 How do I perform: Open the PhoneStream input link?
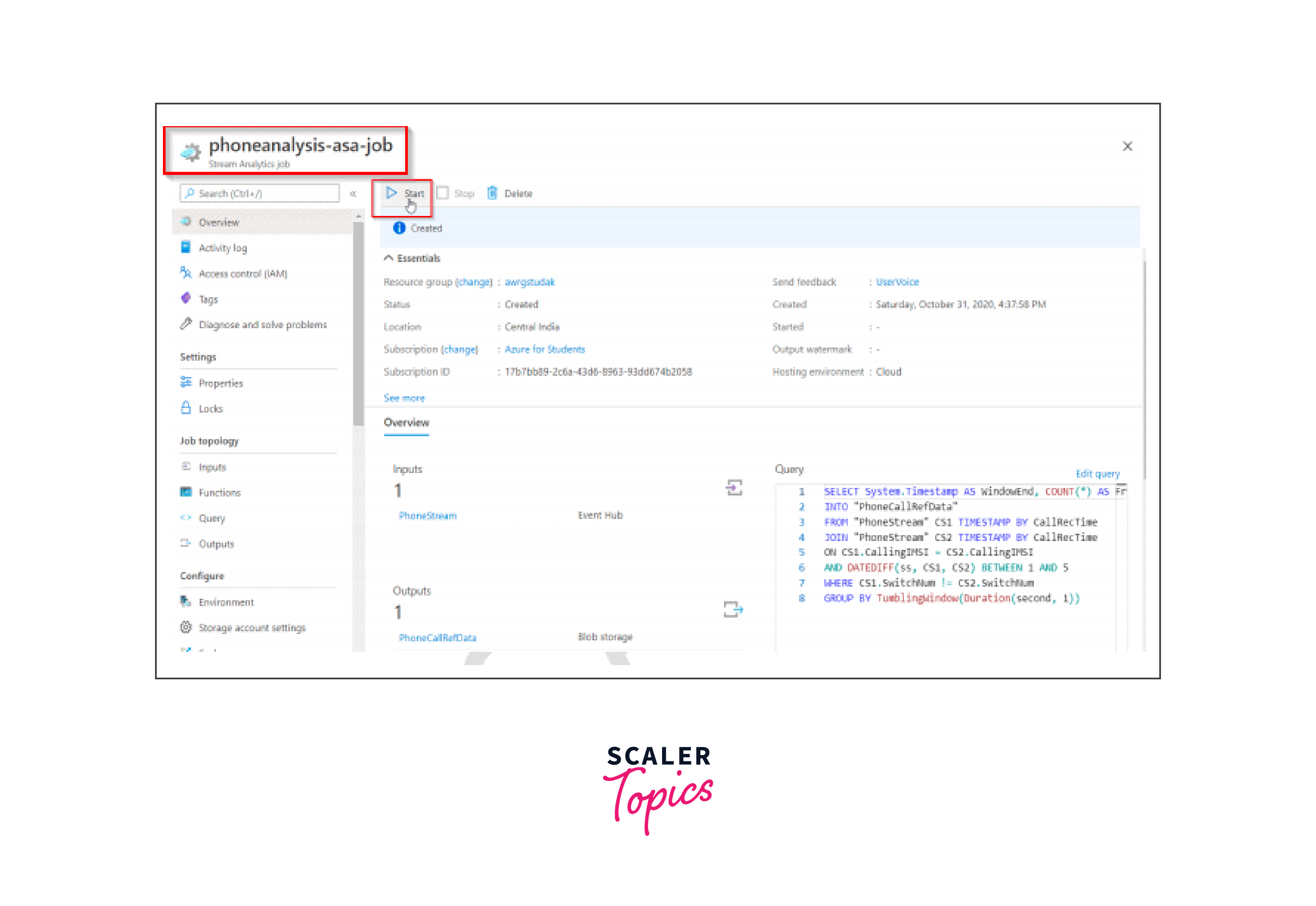tap(427, 516)
